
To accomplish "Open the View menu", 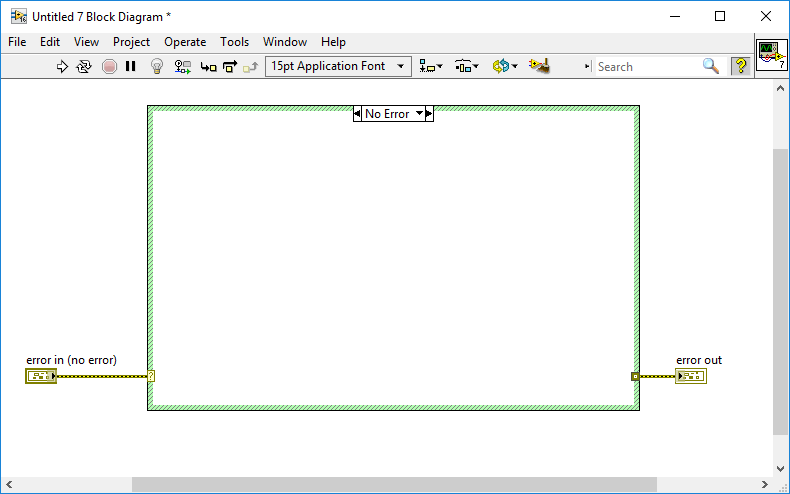I will 86,42.
